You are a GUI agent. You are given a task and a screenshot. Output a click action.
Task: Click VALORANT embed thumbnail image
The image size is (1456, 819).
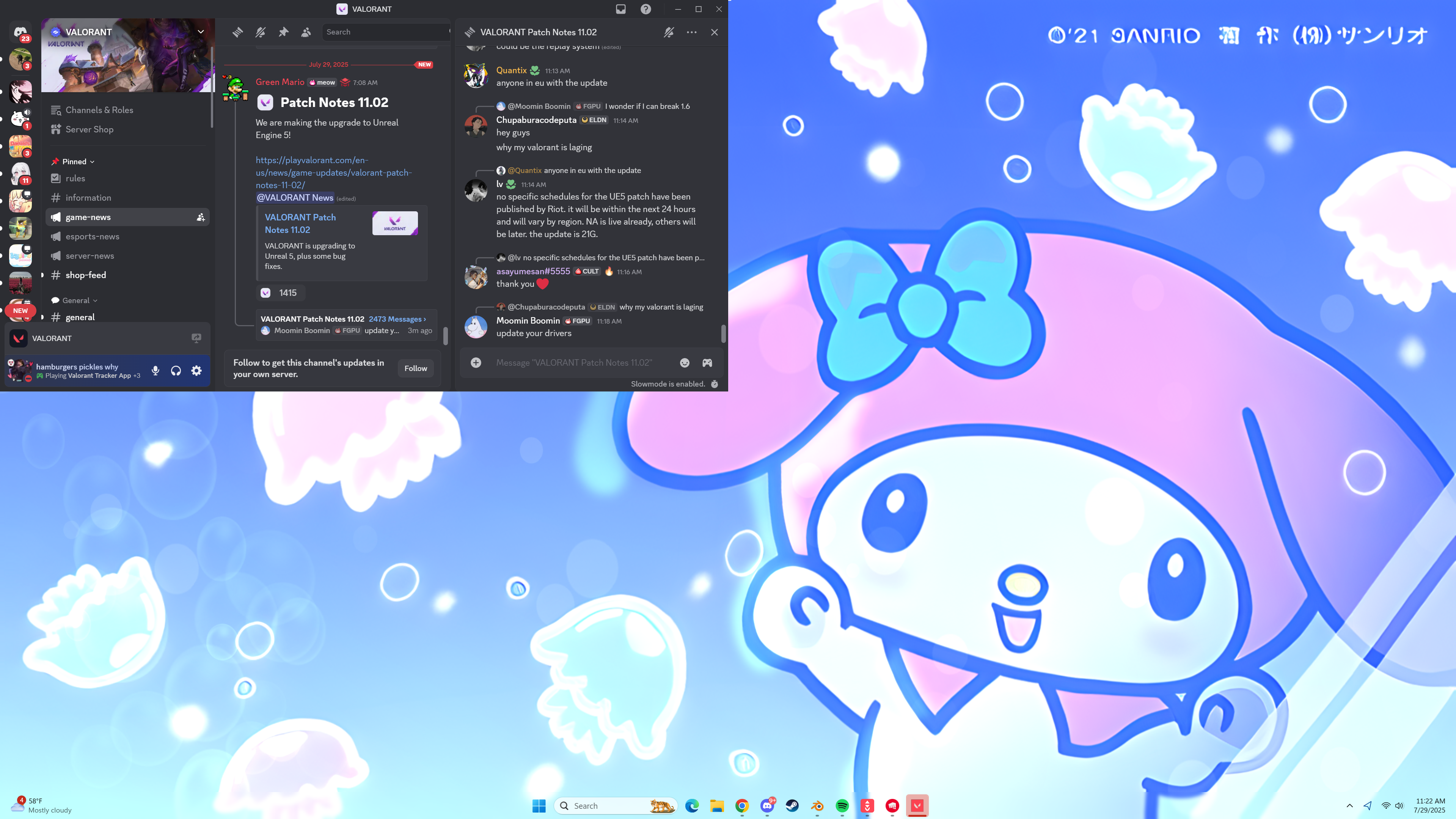(x=395, y=223)
